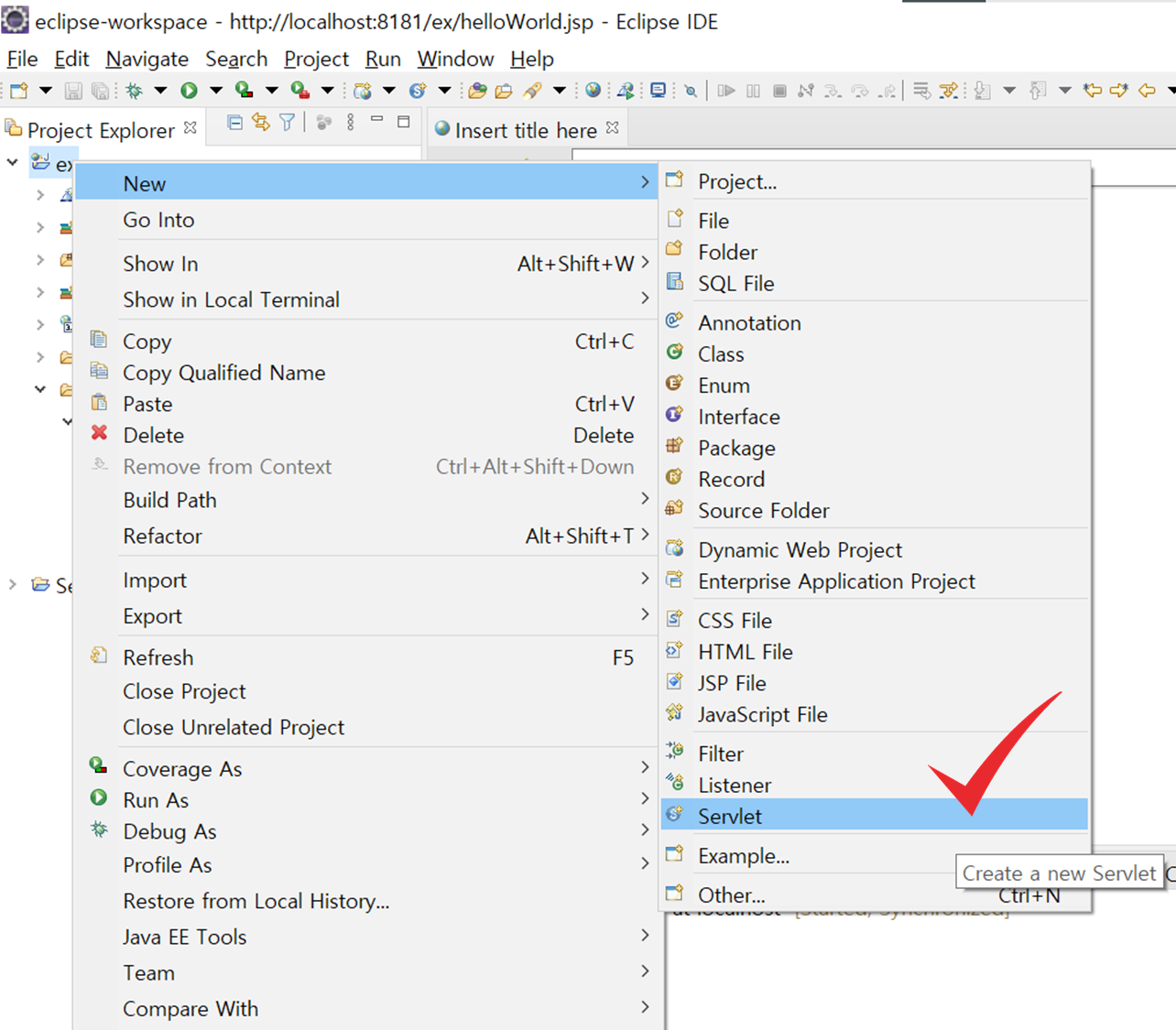Select the Project Explorer tab

(101, 130)
